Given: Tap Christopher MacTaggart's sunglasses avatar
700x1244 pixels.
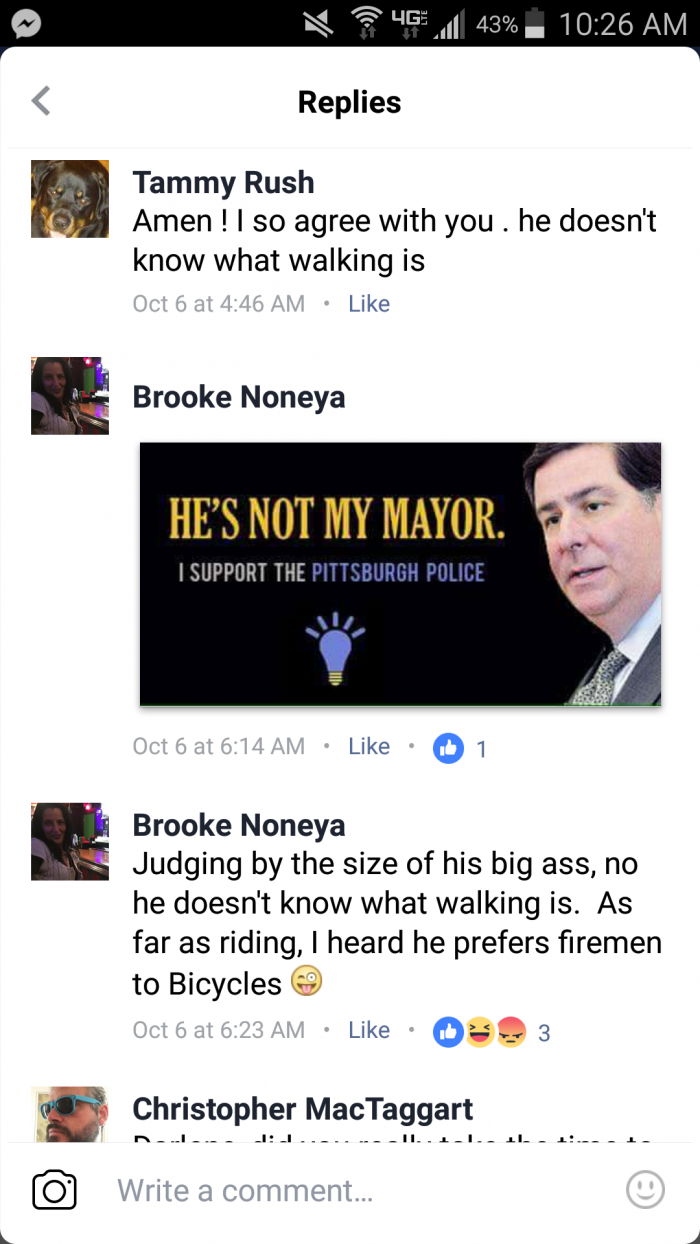Looking at the screenshot, I should [x=70, y=1113].
